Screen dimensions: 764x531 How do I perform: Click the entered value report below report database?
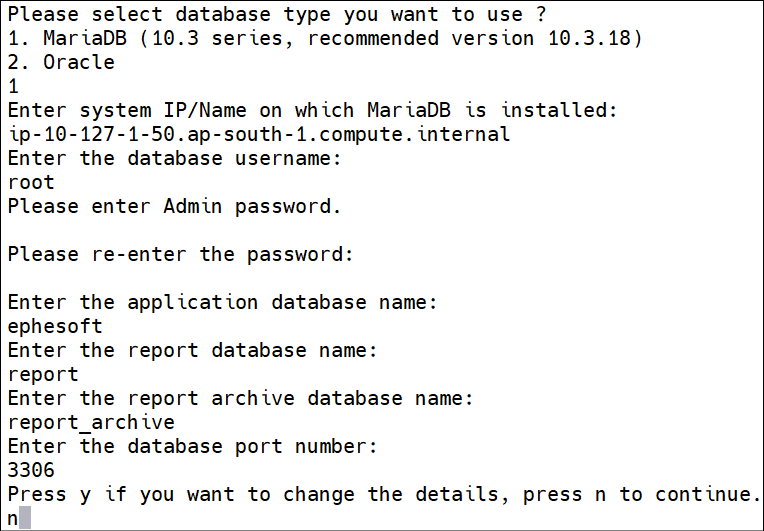[x=43, y=374]
